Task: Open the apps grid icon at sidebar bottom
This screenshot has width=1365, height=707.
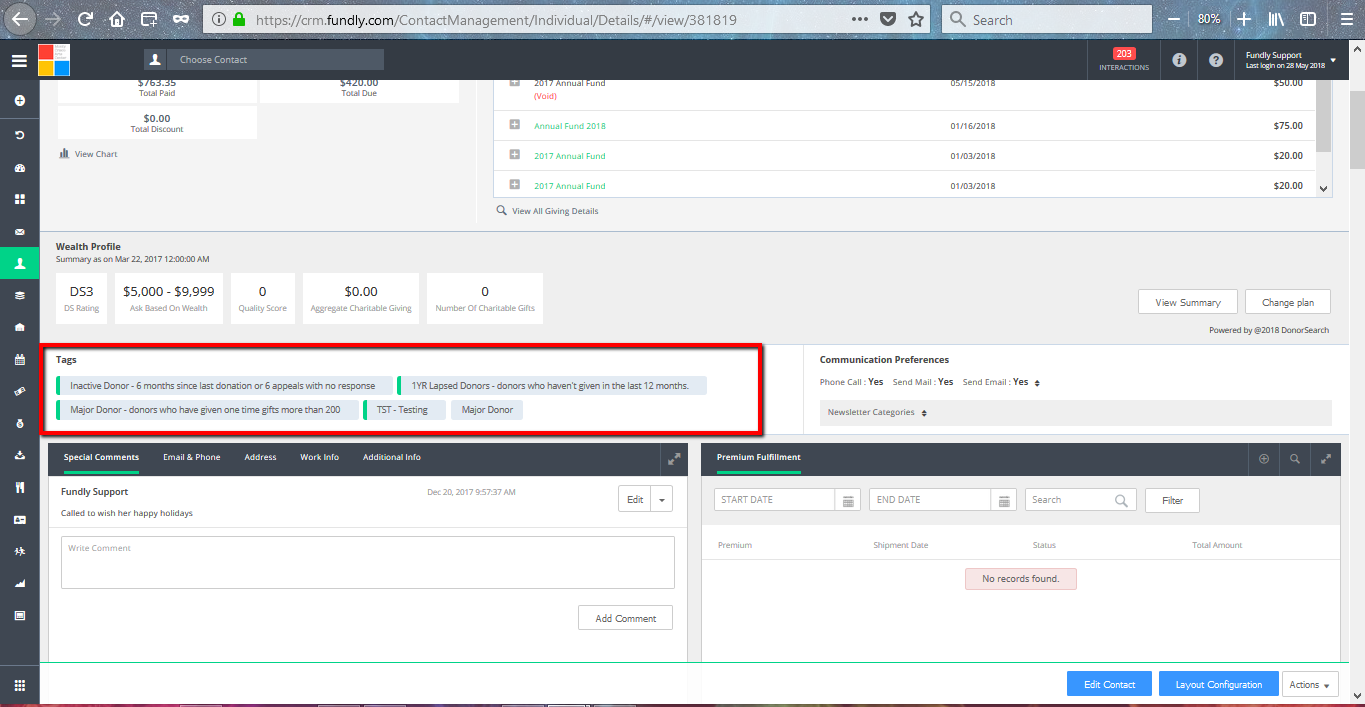Action: coord(19,685)
